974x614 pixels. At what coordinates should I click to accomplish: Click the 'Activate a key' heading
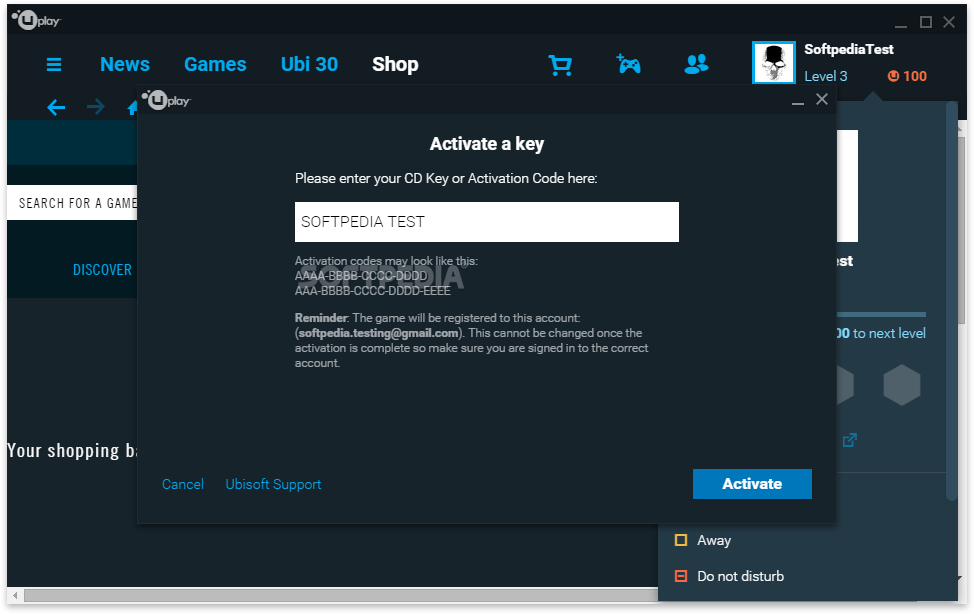[487, 144]
